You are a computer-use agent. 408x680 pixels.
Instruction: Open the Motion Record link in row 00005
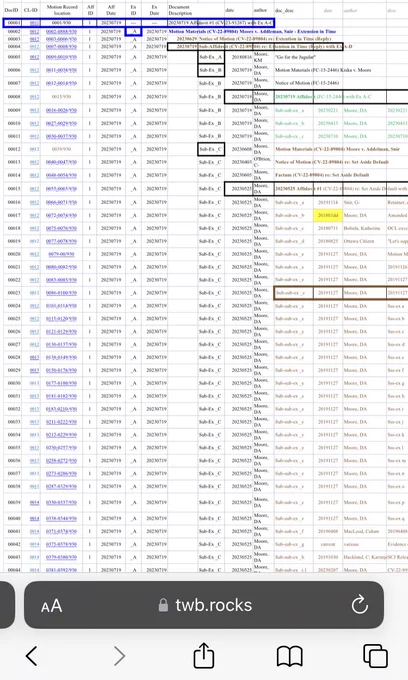point(62,57)
